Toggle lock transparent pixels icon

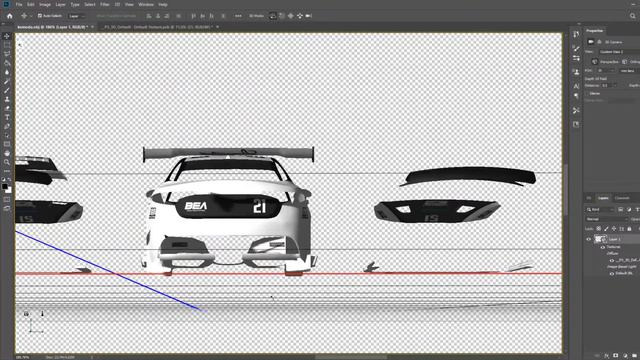click(x=598, y=229)
